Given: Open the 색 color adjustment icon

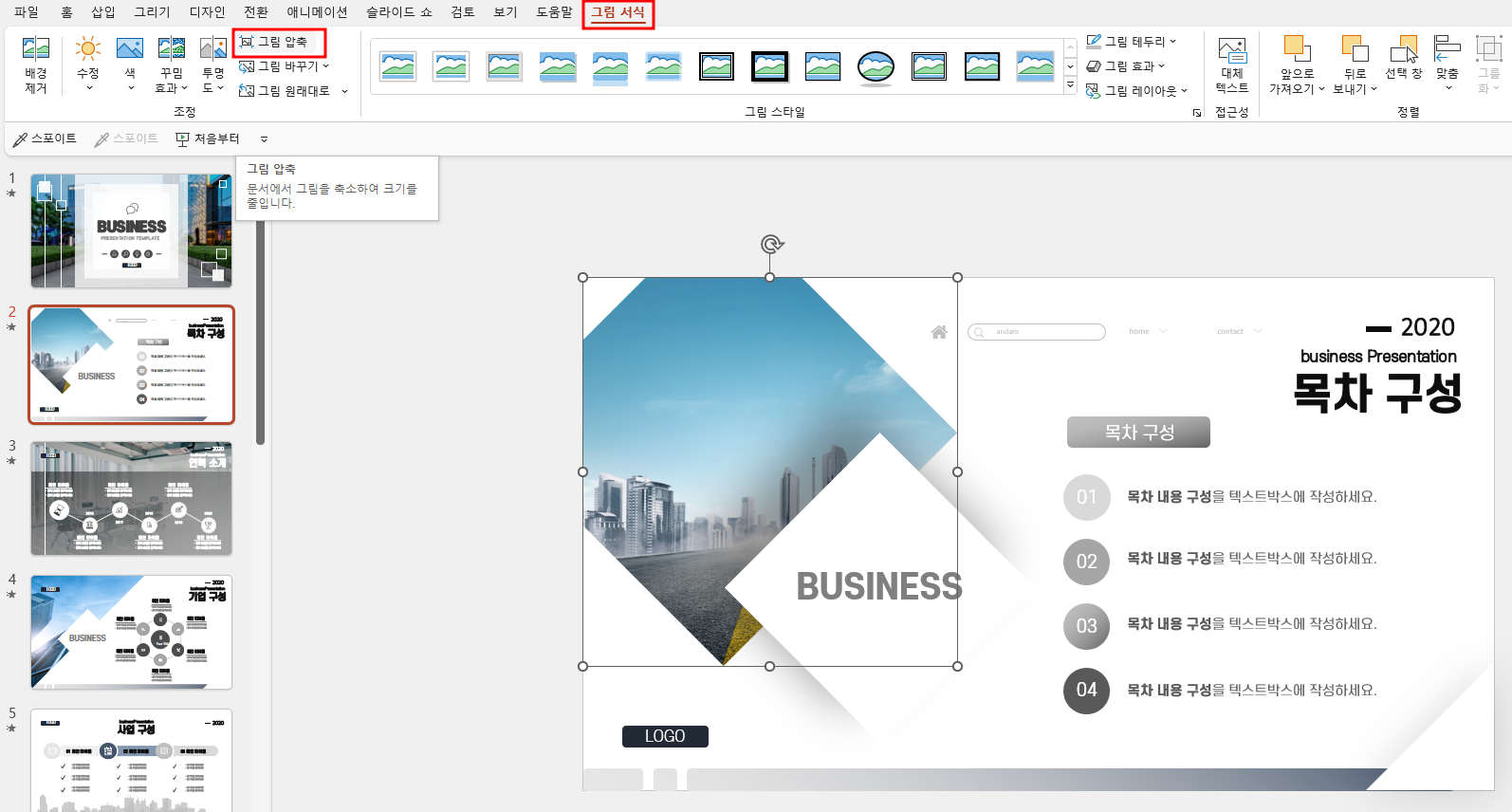Looking at the screenshot, I should point(130,65).
